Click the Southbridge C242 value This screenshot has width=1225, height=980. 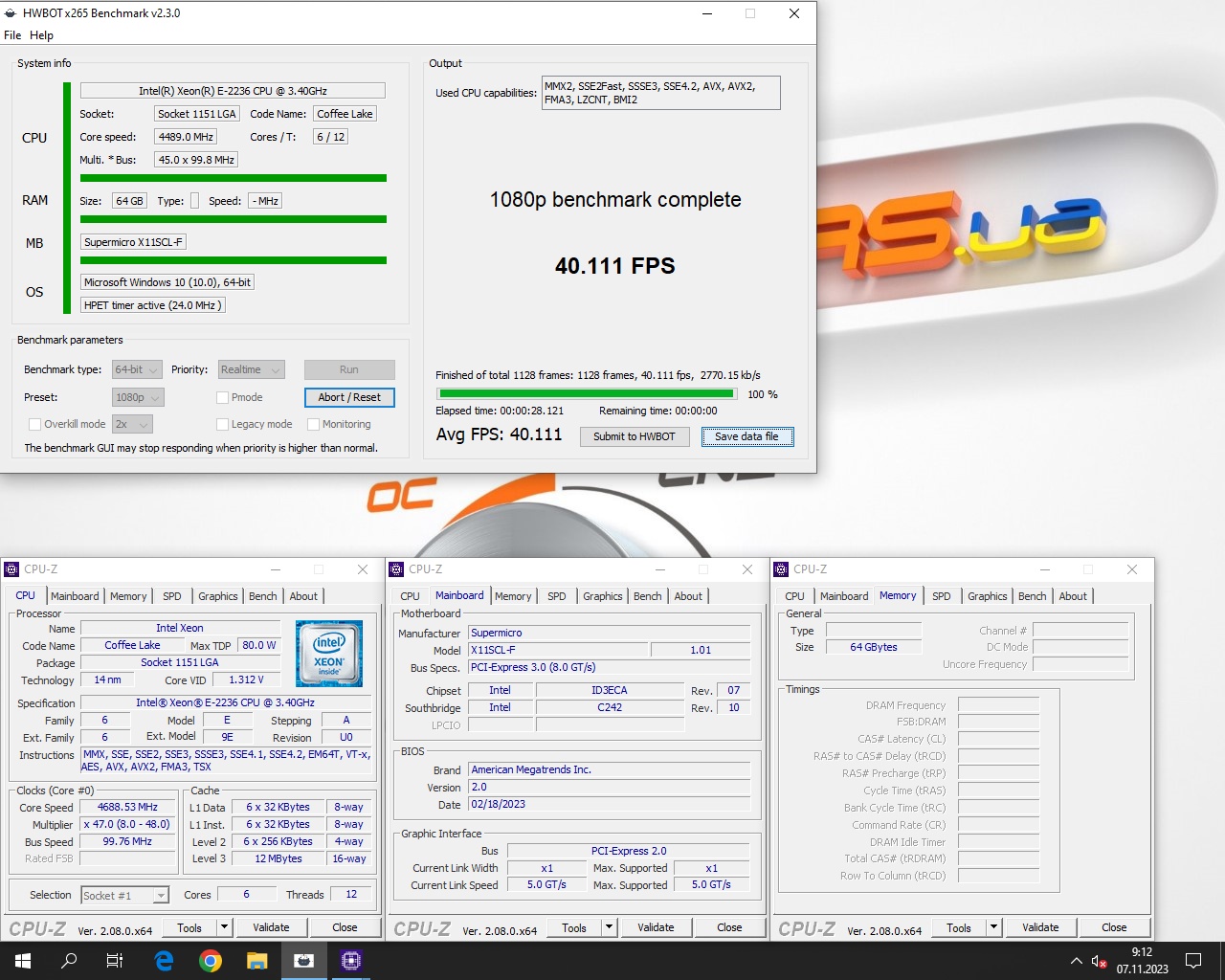(x=610, y=707)
